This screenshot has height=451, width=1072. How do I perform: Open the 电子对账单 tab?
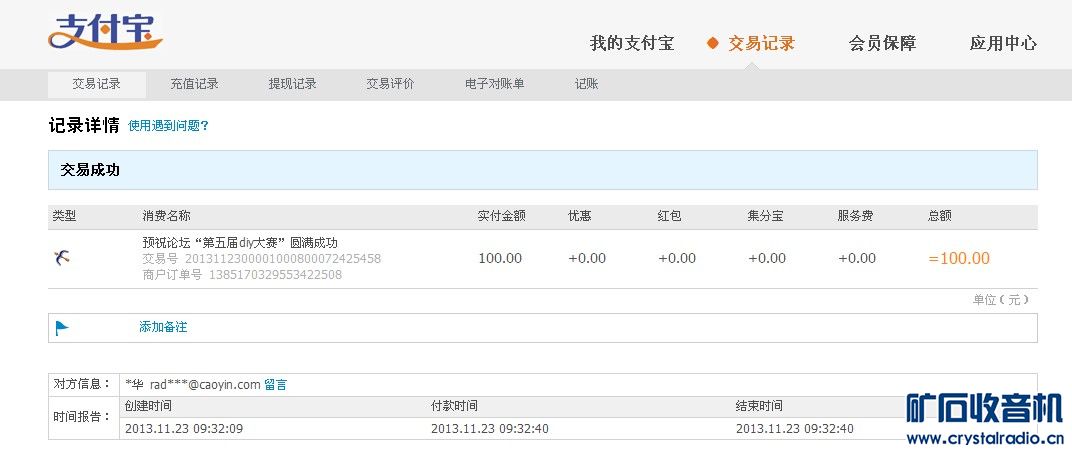point(494,84)
